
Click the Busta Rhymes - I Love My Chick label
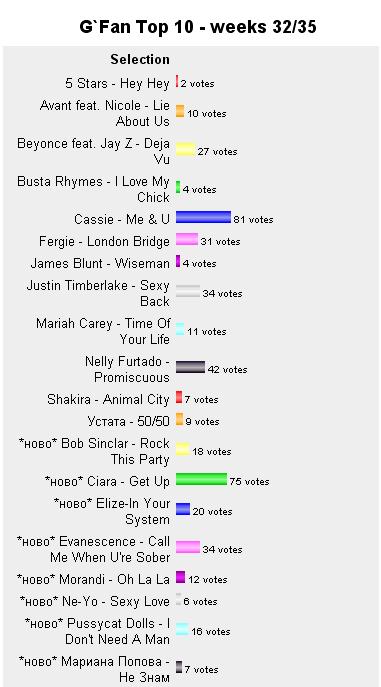(93, 189)
